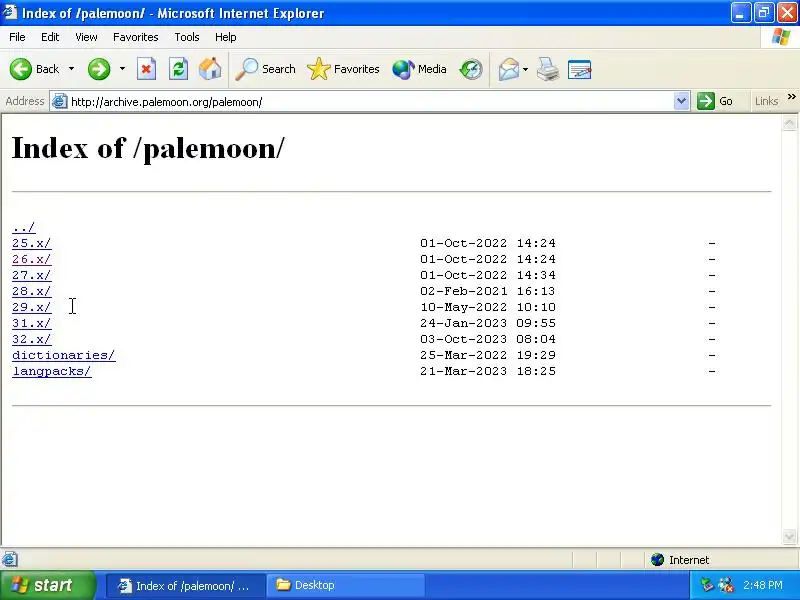Viewport: 800px width, 600px height.
Task: Open the View menu
Action: coord(86,37)
